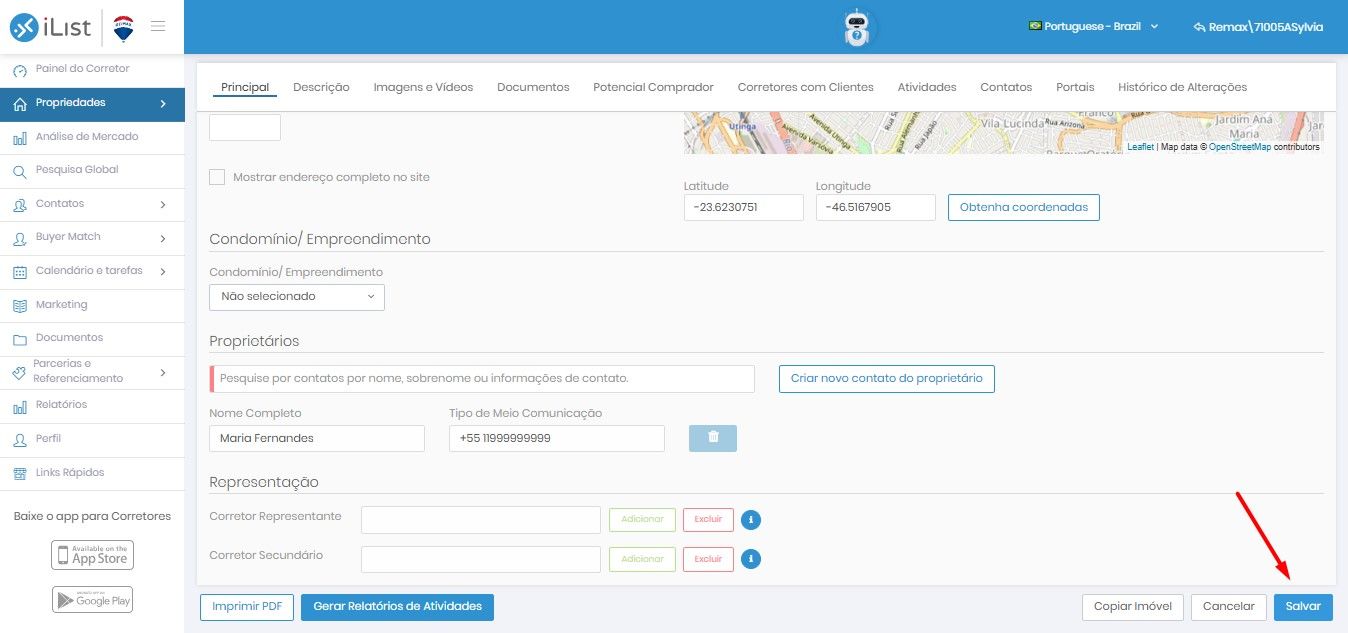Expand the Calendário e tarefas submenu arrow
Screen dimensions: 1348x633
tap(163, 272)
